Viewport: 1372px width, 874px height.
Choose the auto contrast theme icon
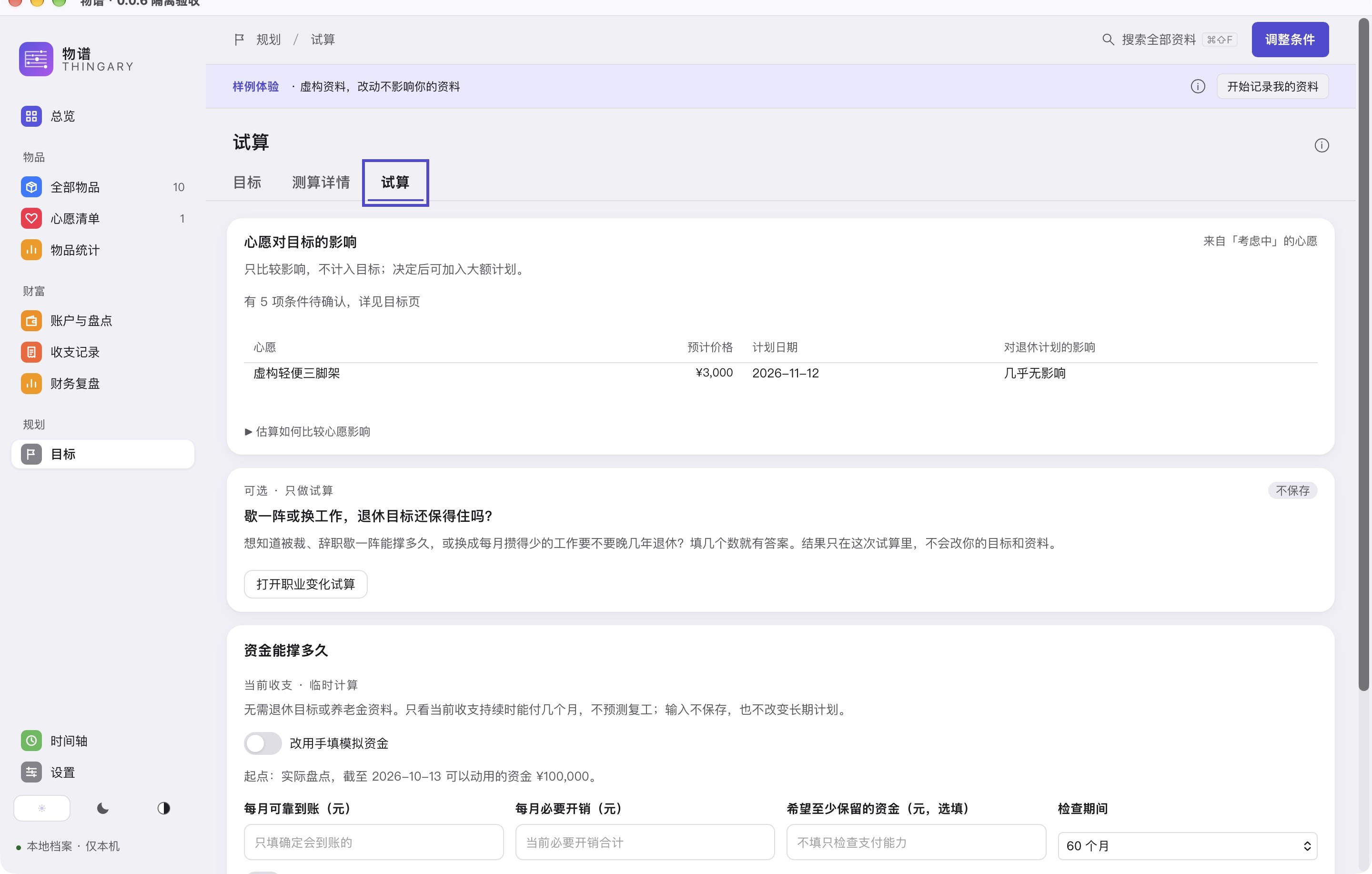click(163, 808)
